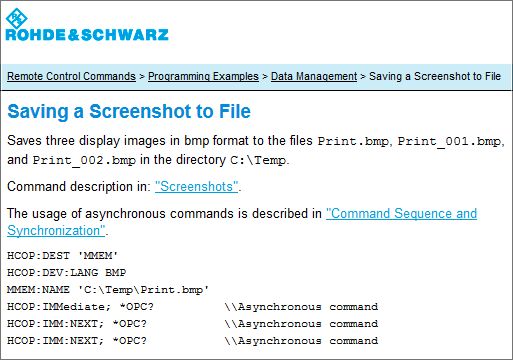Click the separator arrow after Remote Control Commands
Image resolution: width=513 pixels, height=360 pixels.
click(x=142, y=77)
